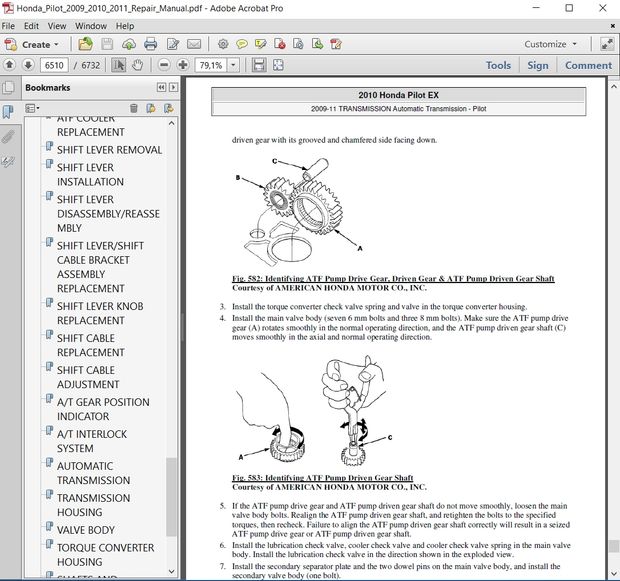Print the document using the printer icon
The height and width of the screenshot is (581, 620).
point(150,44)
